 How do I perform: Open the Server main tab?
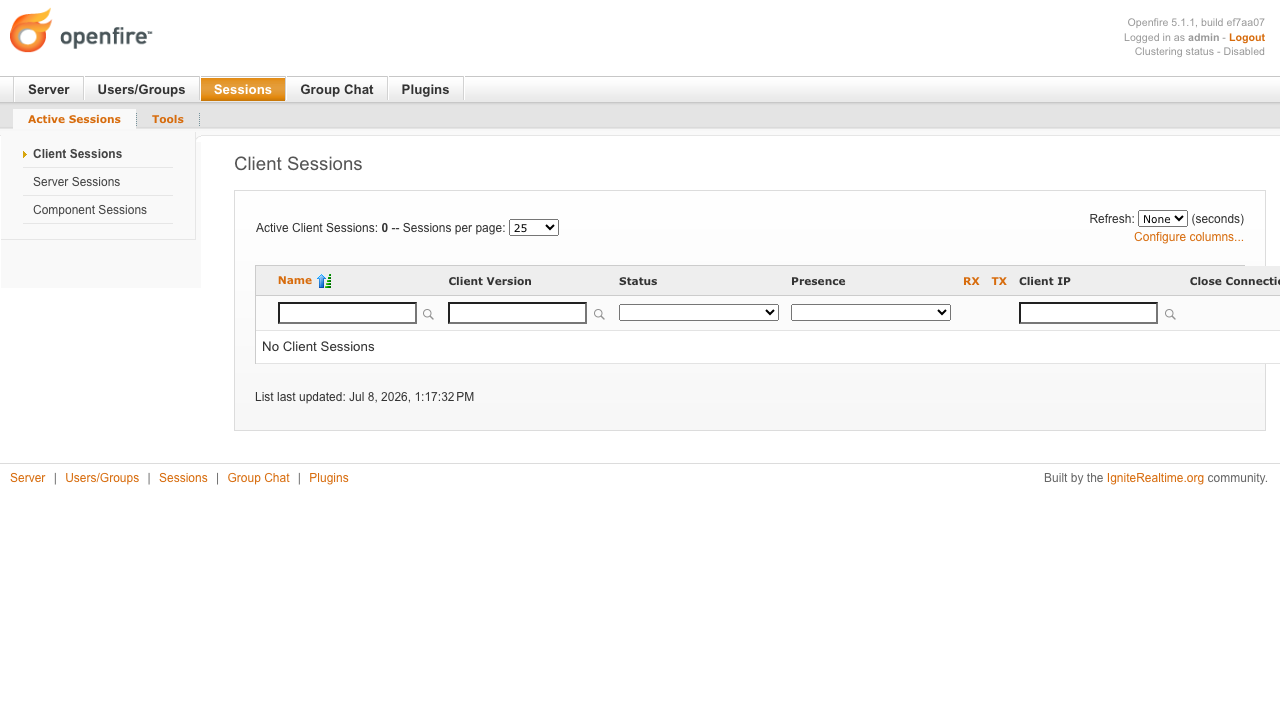(49, 90)
